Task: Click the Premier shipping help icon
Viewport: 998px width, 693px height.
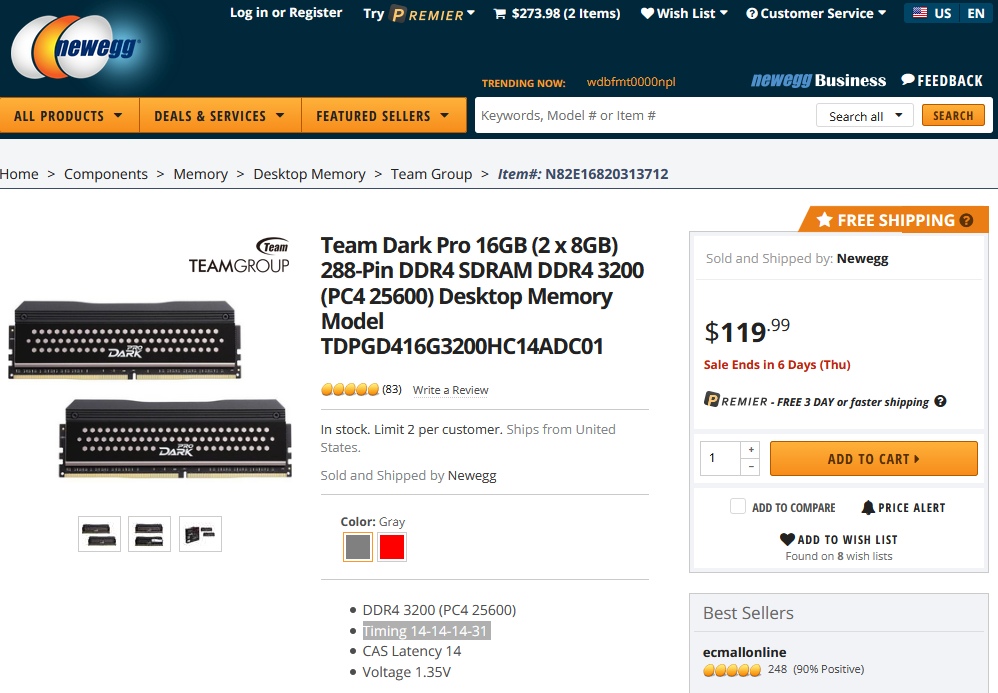Action: [940, 402]
